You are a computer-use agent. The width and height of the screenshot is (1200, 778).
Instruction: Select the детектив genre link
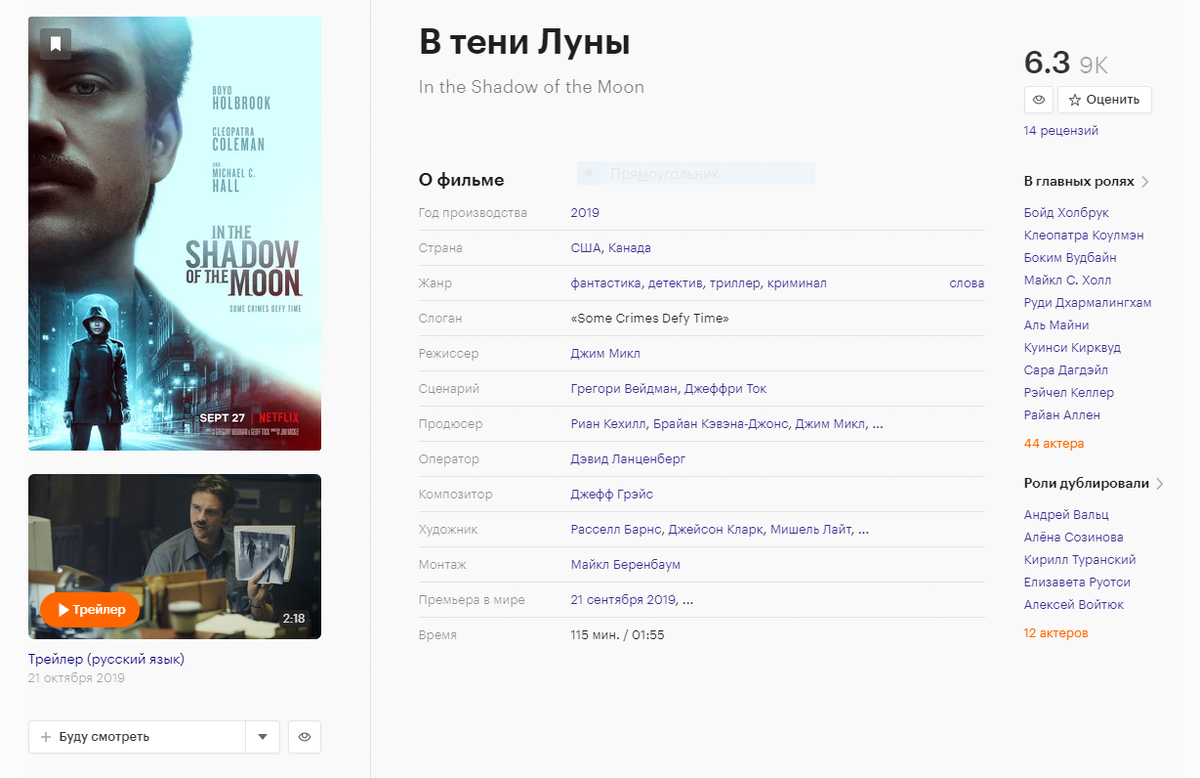click(675, 284)
